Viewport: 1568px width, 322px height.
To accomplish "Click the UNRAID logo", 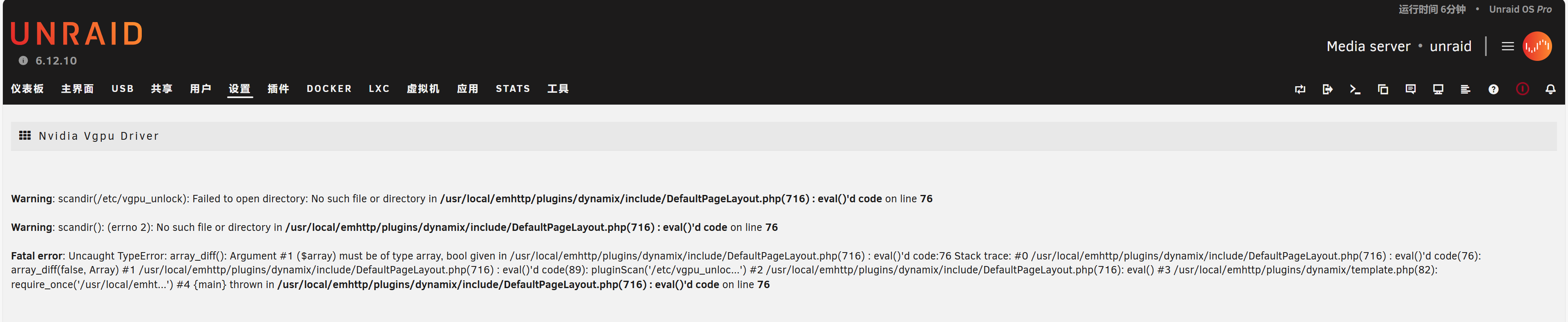I will pos(77,34).
